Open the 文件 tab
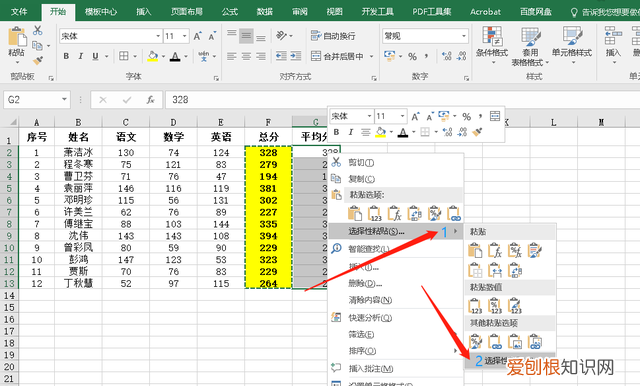Image resolution: width=640 pixels, height=386 pixels. coord(19,12)
